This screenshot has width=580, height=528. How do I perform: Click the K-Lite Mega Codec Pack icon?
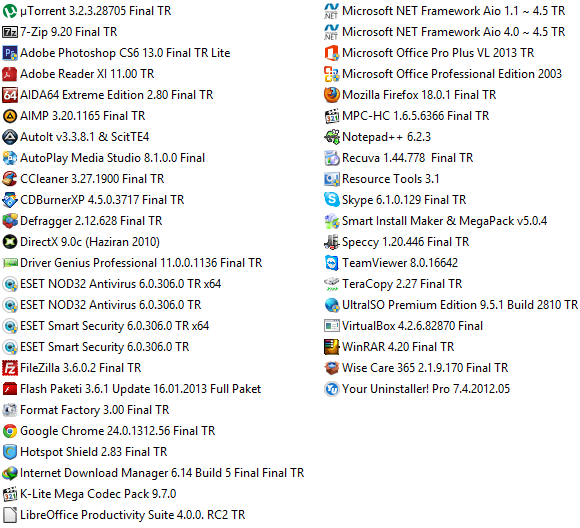[10, 494]
